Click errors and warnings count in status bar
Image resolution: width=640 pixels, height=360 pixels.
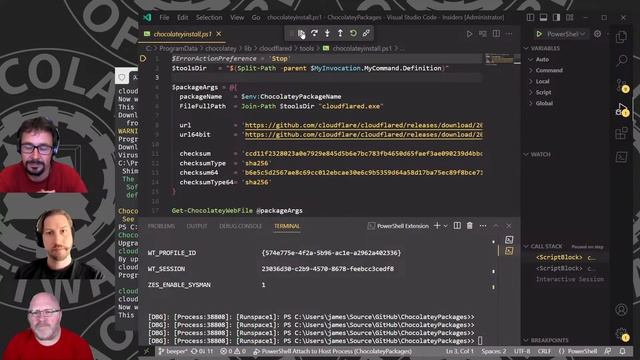point(233,351)
